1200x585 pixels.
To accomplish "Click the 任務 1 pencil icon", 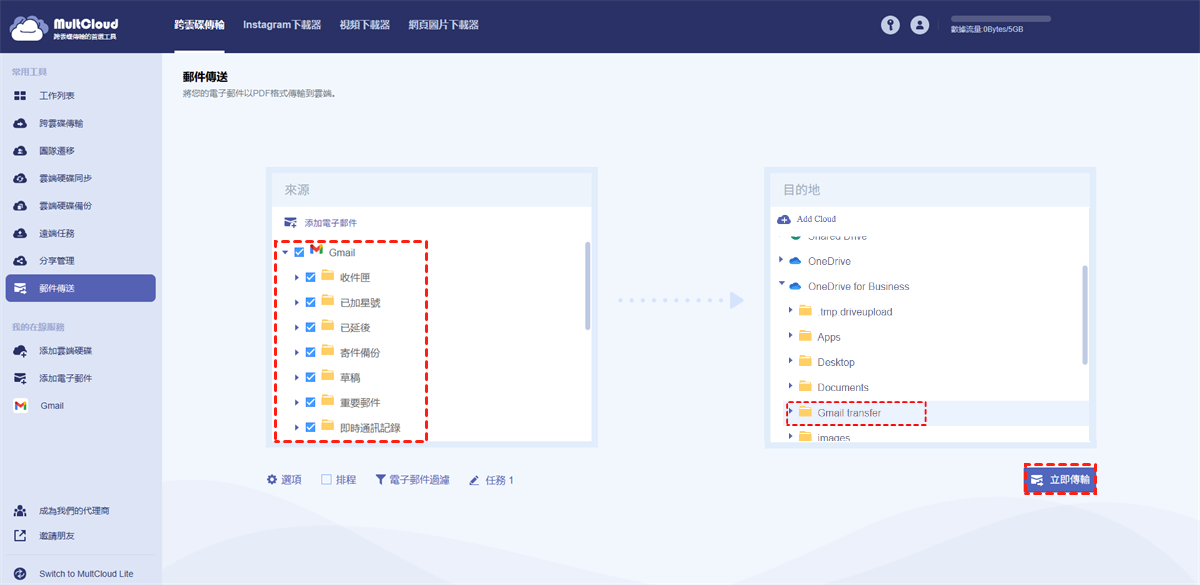I will point(474,480).
